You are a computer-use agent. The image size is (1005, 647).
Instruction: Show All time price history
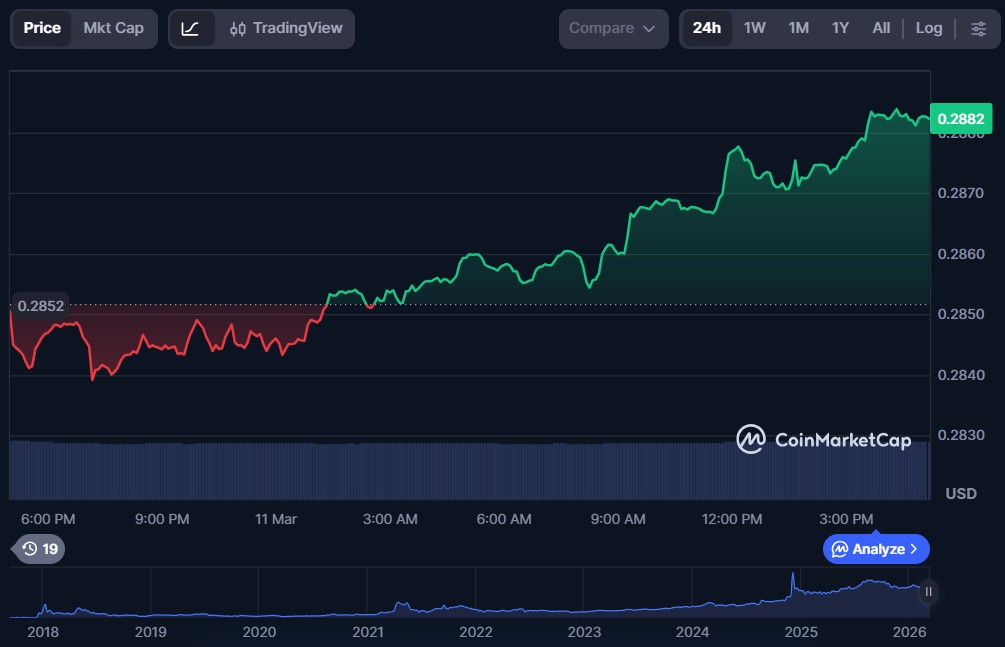881,28
